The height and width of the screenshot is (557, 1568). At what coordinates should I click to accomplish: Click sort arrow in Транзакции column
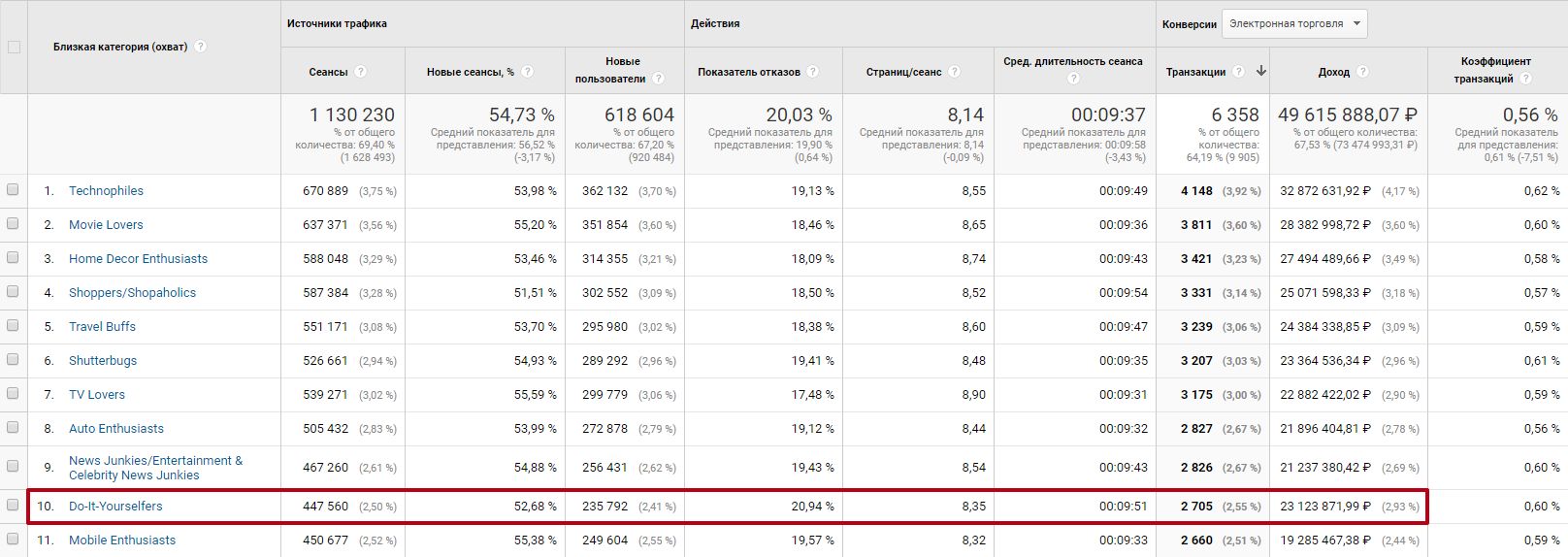coord(1260,71)
